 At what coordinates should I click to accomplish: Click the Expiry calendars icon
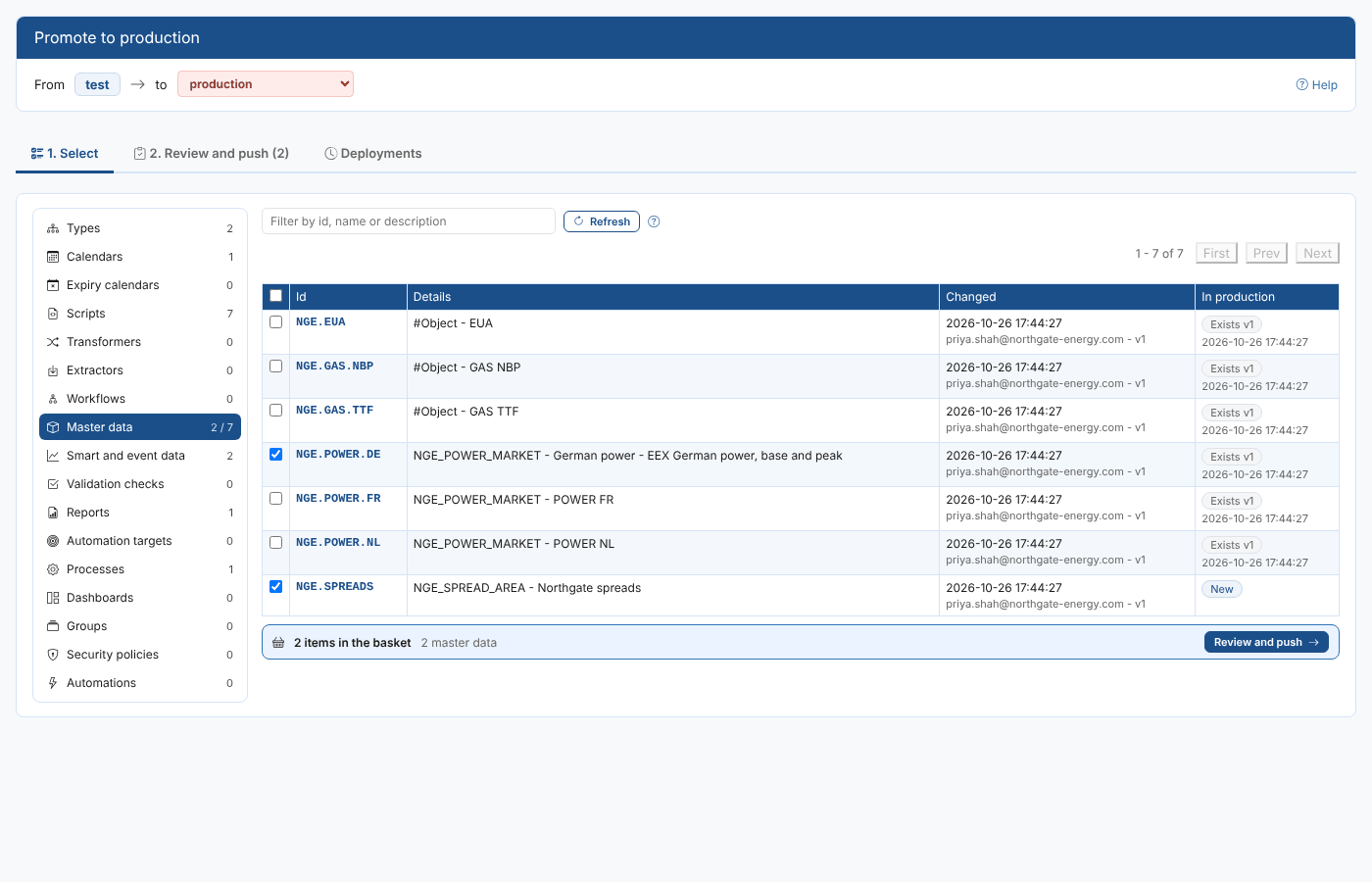click(x=53, y=285)
